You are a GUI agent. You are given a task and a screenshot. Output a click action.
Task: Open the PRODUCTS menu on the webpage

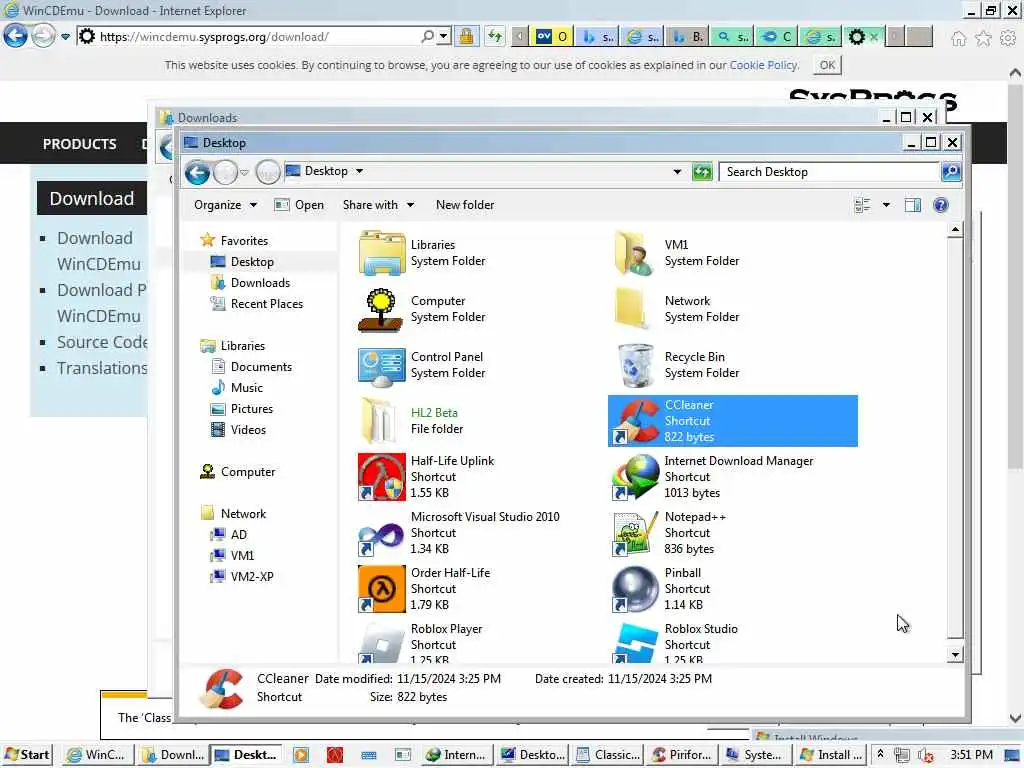click(80, 144)
